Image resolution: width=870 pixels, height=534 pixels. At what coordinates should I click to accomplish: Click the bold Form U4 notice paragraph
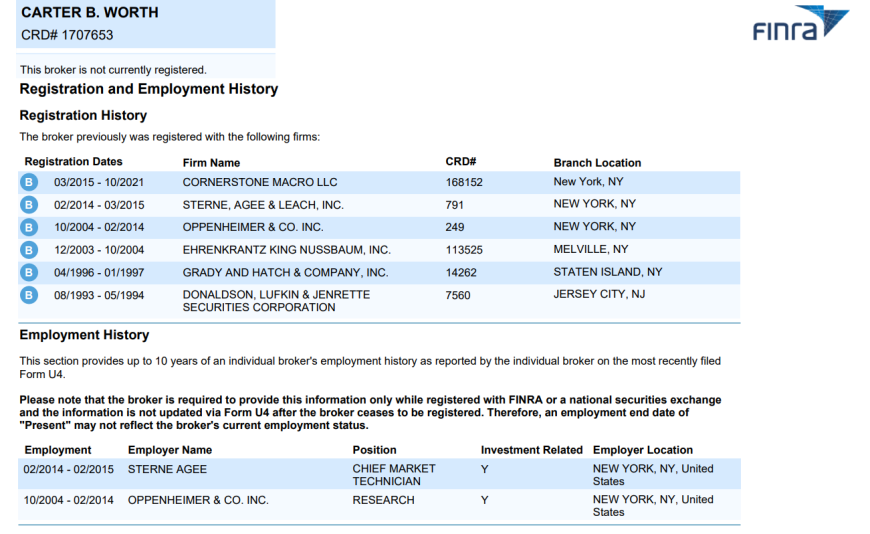370,412
